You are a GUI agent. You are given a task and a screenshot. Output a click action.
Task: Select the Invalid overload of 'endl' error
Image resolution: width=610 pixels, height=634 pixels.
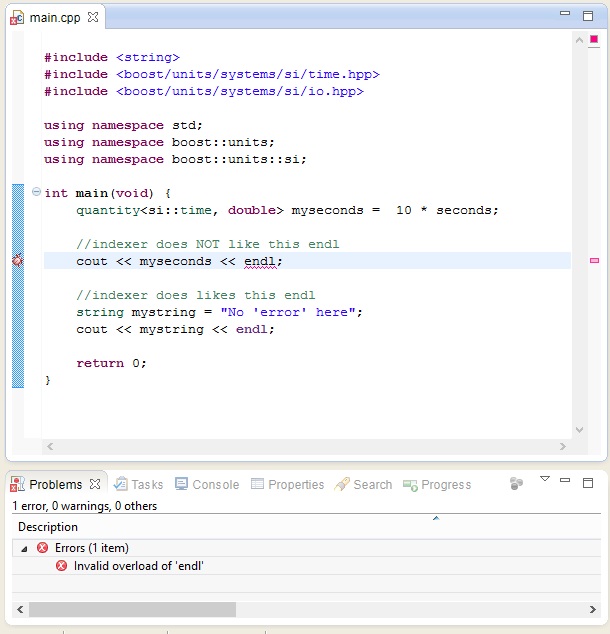306,566
